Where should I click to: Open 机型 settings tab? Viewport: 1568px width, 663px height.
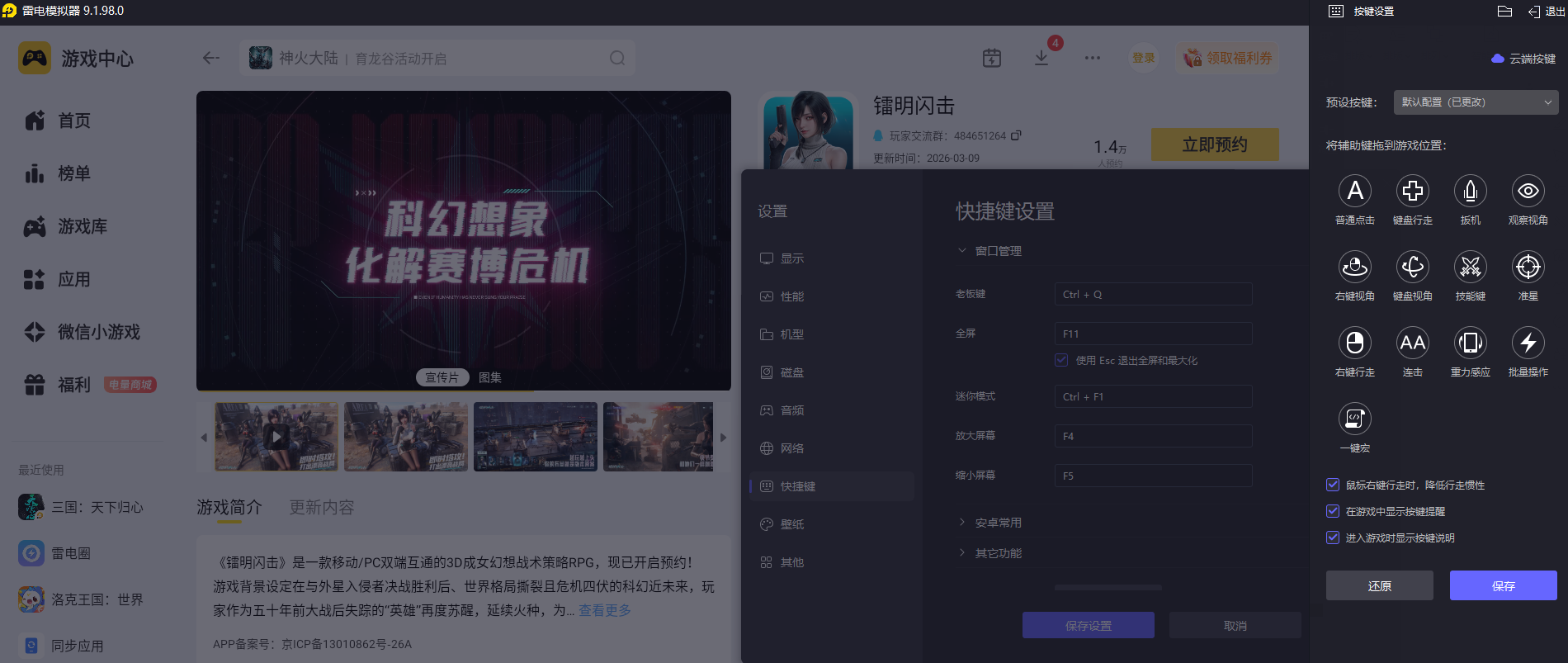pos(832,334)
